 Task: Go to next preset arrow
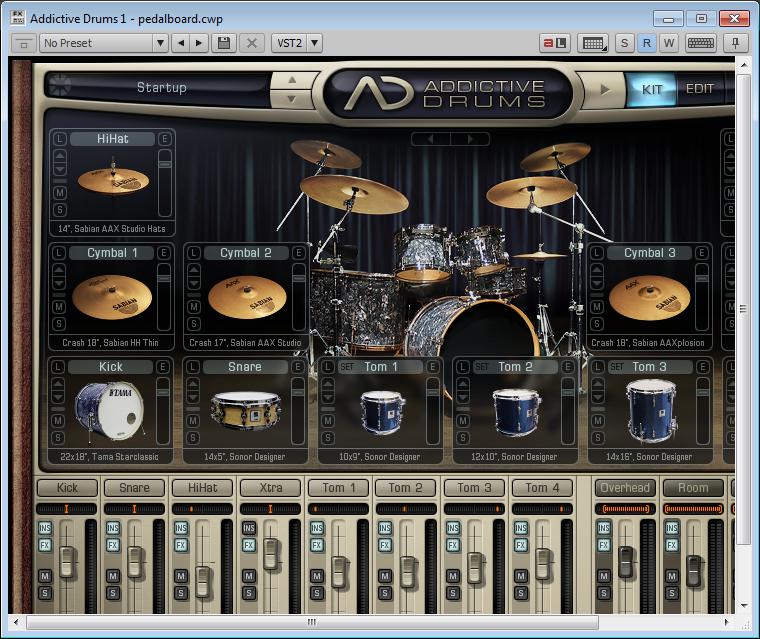[199, 43]
